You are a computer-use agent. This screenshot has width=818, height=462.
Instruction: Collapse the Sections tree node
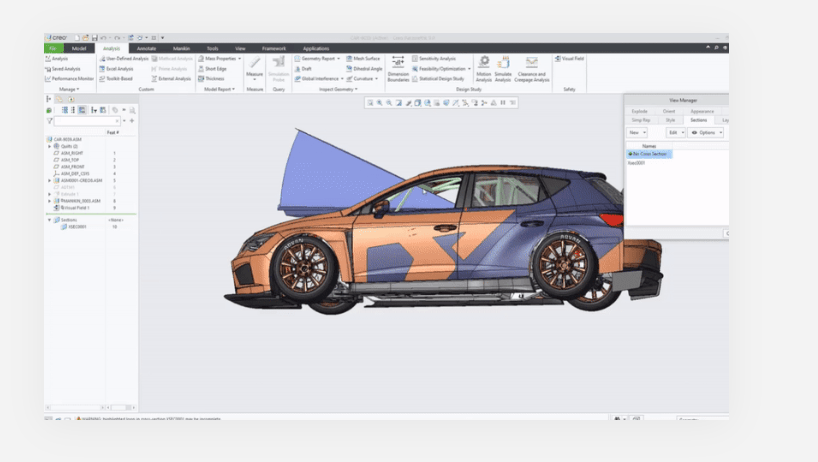50,220
